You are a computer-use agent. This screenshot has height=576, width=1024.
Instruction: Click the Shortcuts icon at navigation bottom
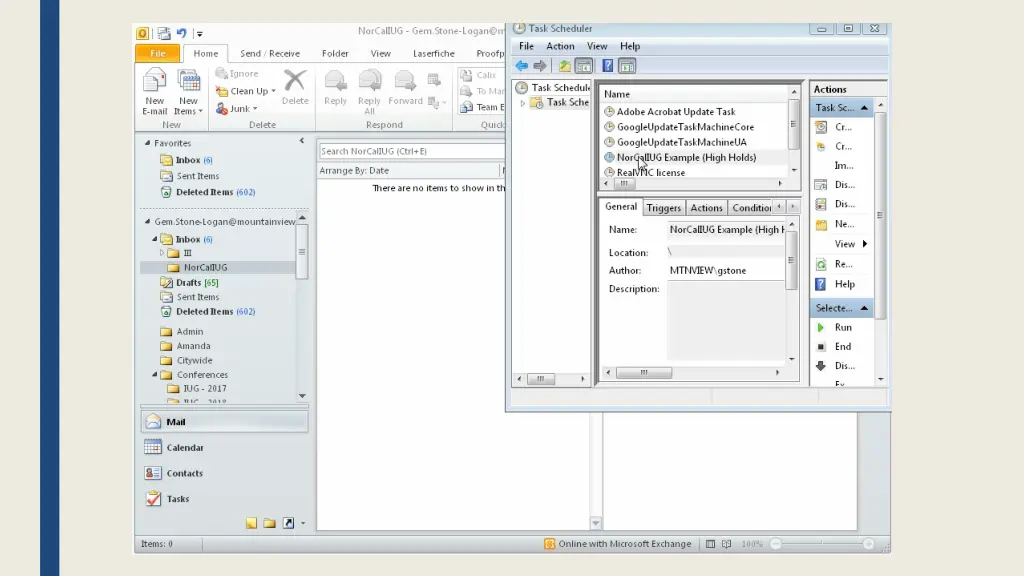[x=288, y=523]
